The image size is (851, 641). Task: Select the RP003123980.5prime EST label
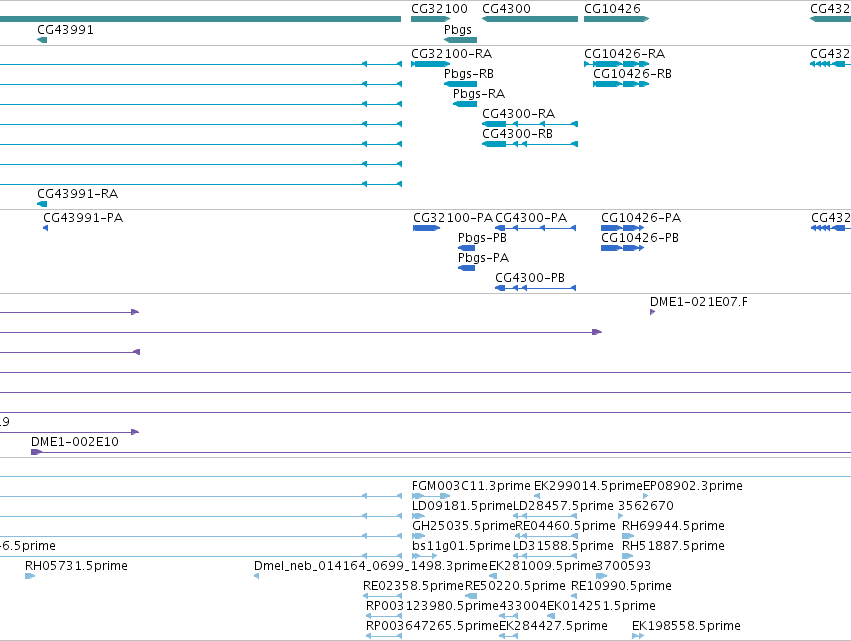point(433,607)
